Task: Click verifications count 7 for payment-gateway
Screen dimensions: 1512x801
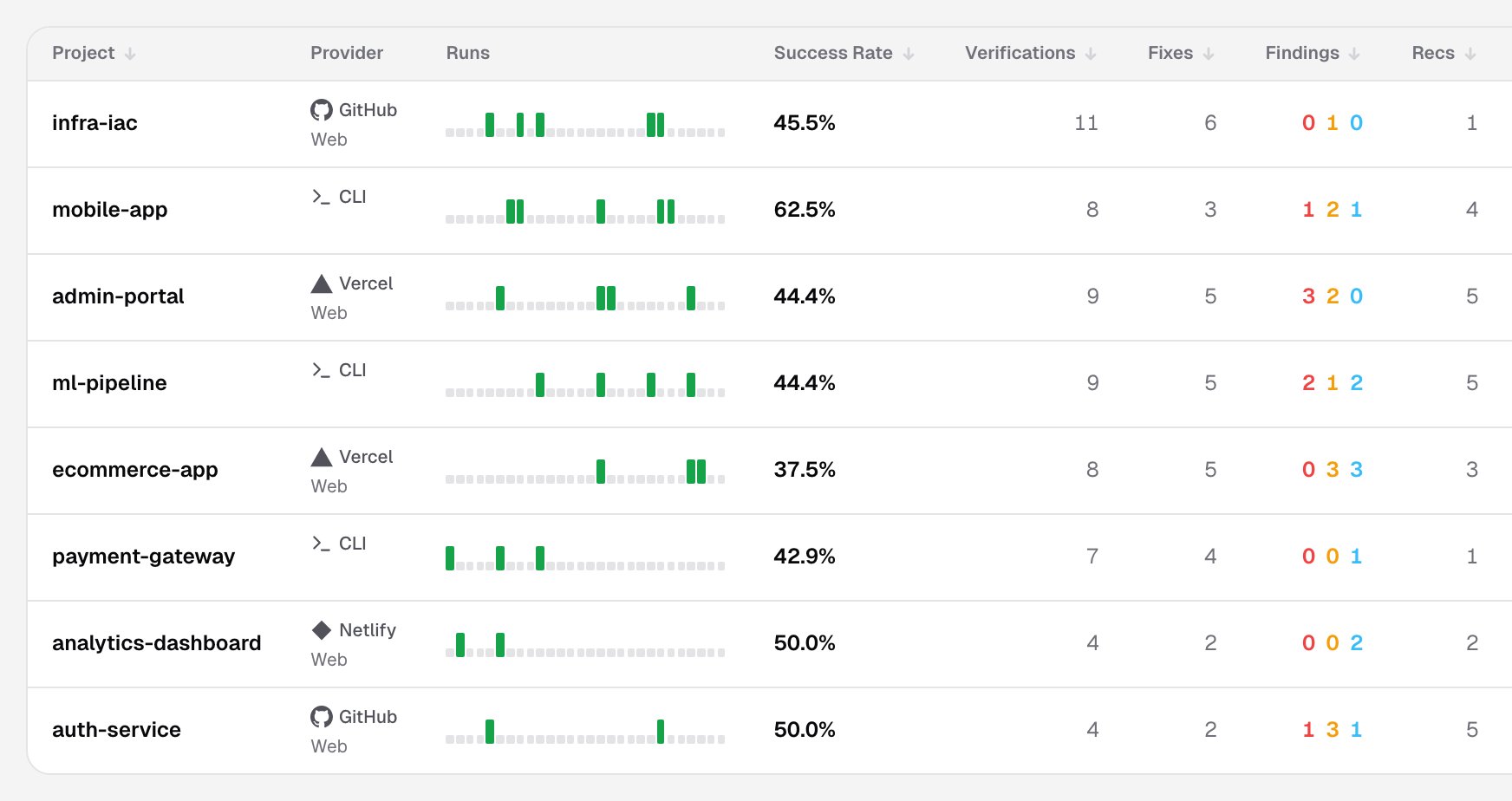Action: click(x=1092, y=557)
